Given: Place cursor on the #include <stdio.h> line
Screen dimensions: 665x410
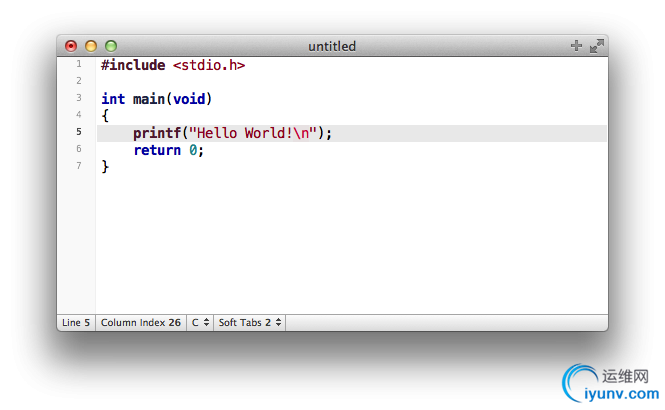Looking at the screenshot, I should (173, 65).
